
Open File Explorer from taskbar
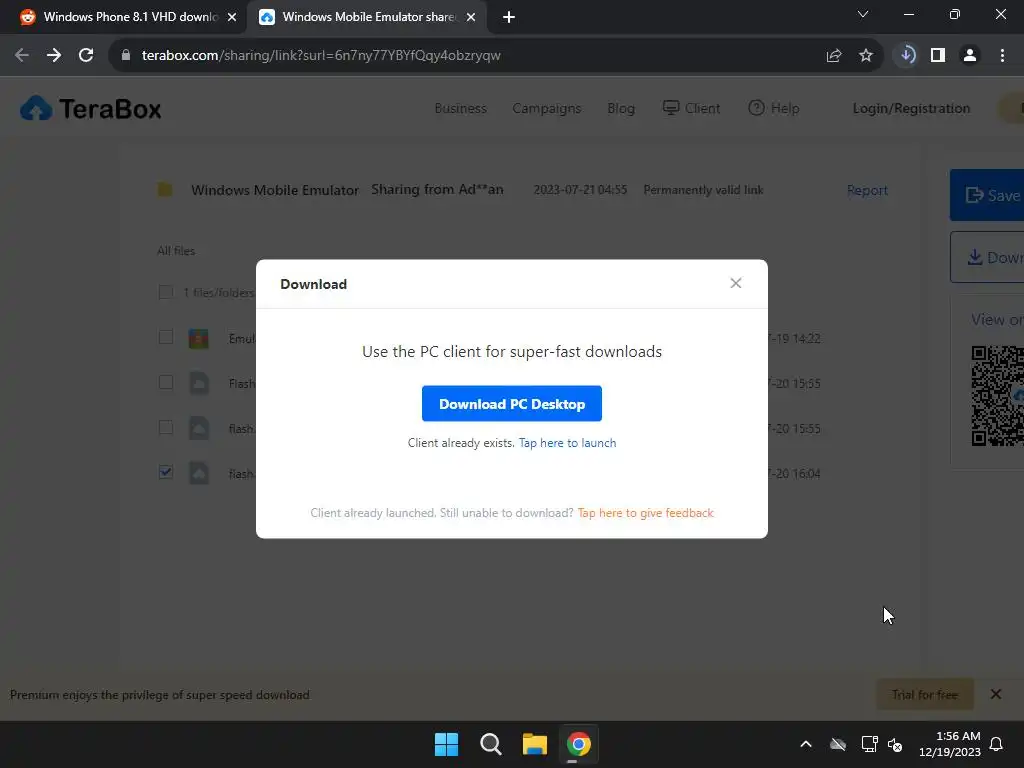[x=534, y=744]
